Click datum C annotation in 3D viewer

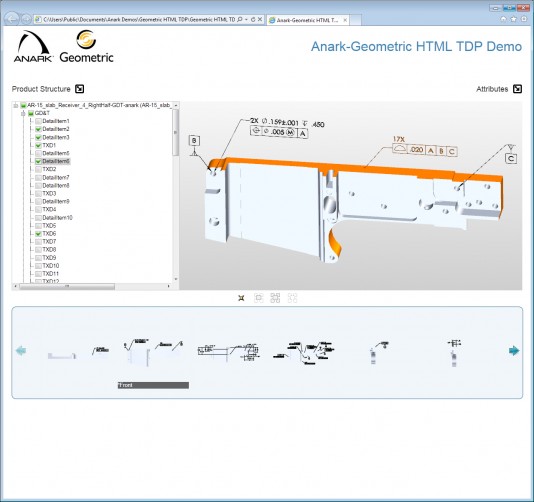click(511, 159)
